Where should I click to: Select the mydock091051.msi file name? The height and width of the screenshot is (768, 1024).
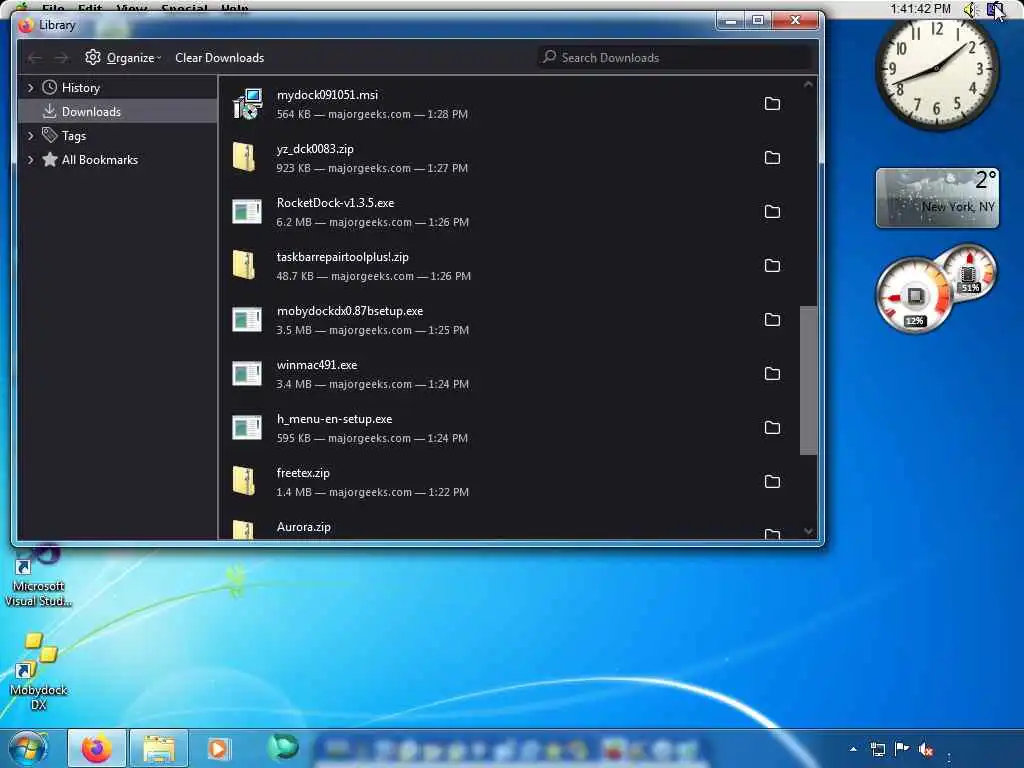[327, 95]
